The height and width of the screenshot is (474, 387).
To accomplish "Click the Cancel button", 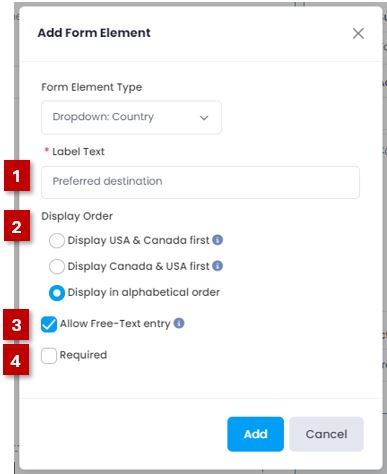I will pos(326,434).
